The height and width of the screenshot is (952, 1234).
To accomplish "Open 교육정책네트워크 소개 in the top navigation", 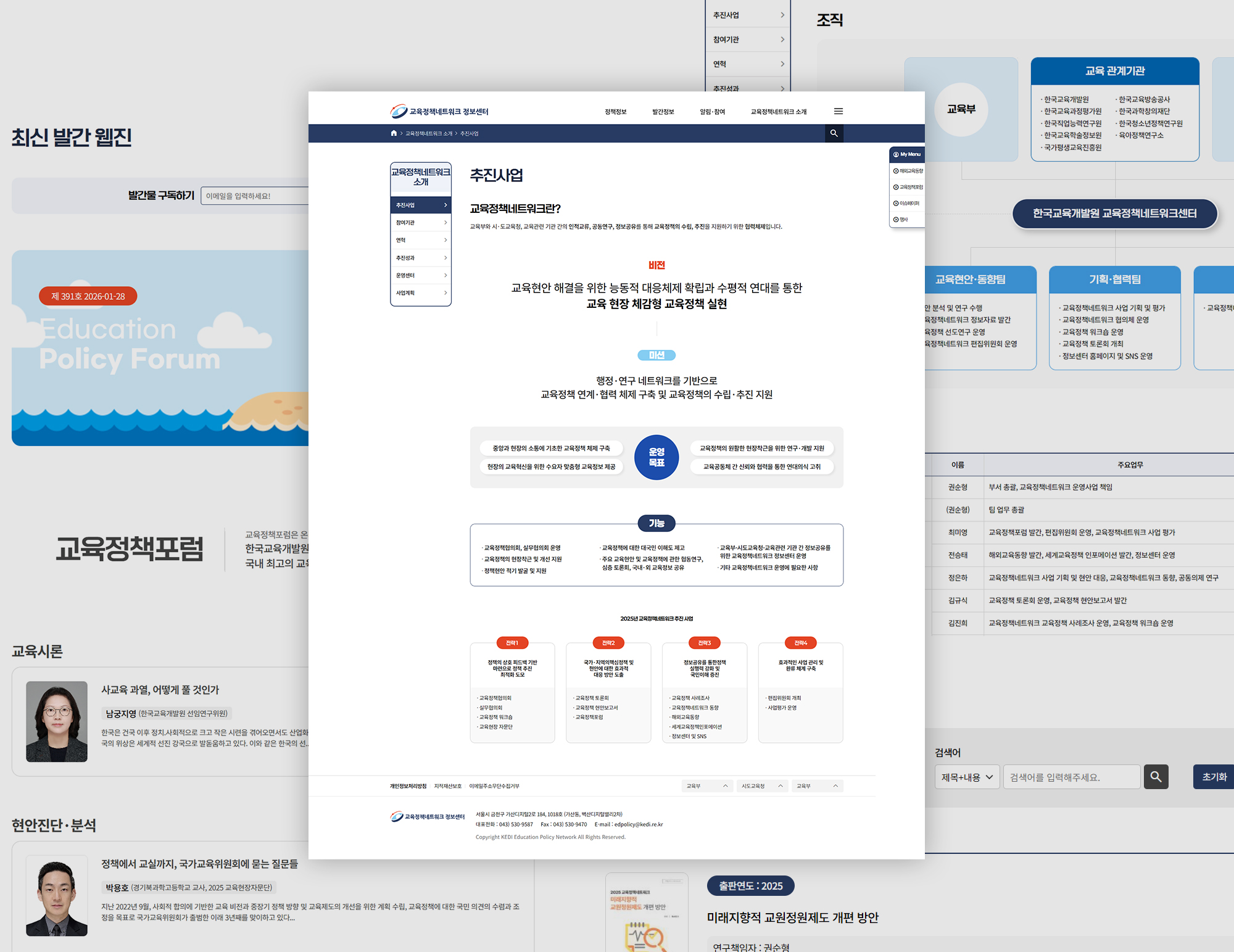I will click(x=778, y=112).
